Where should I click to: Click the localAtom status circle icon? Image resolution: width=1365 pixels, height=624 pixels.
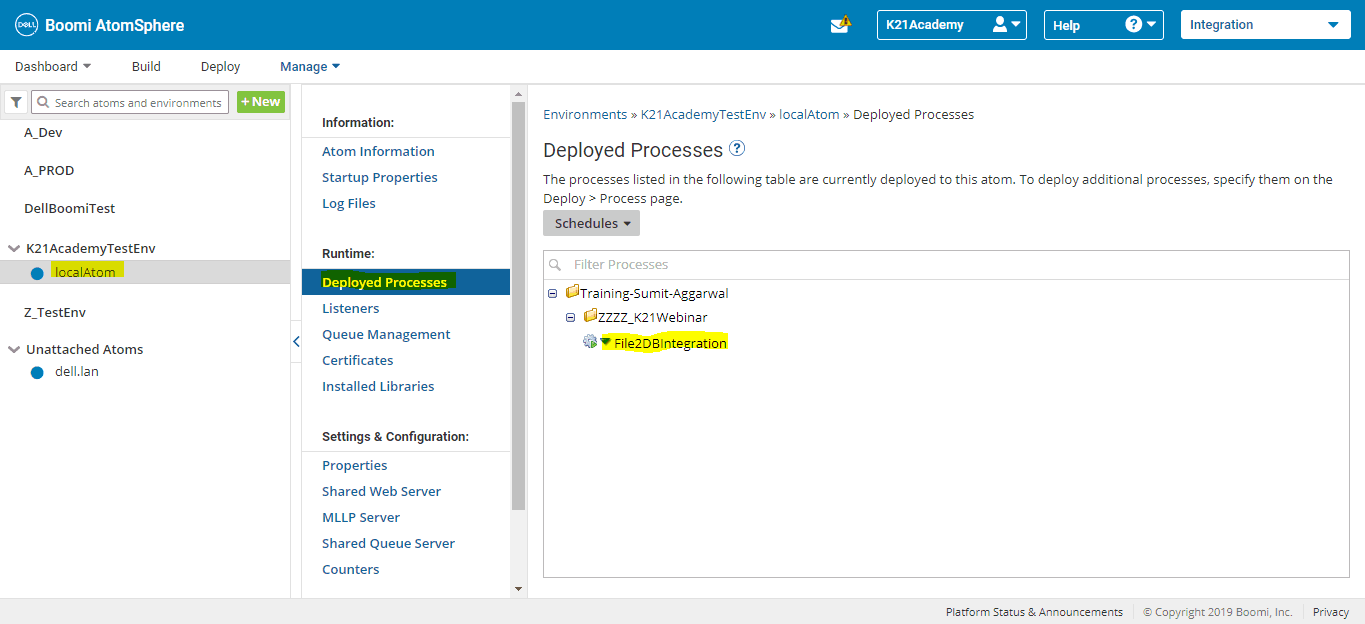point(37,272)
